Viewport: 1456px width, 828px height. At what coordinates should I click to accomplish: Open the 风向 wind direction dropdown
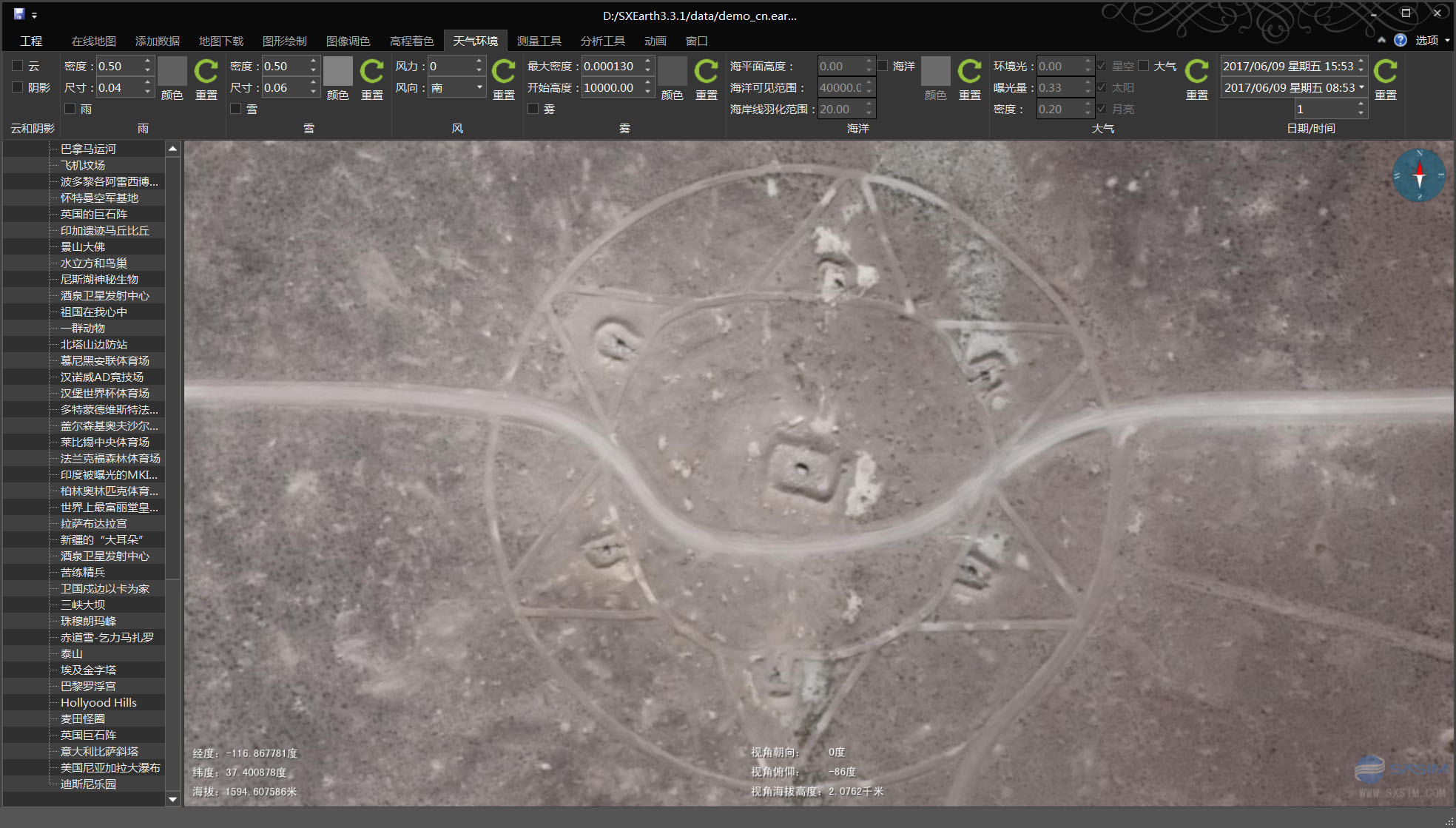(479, 87)
